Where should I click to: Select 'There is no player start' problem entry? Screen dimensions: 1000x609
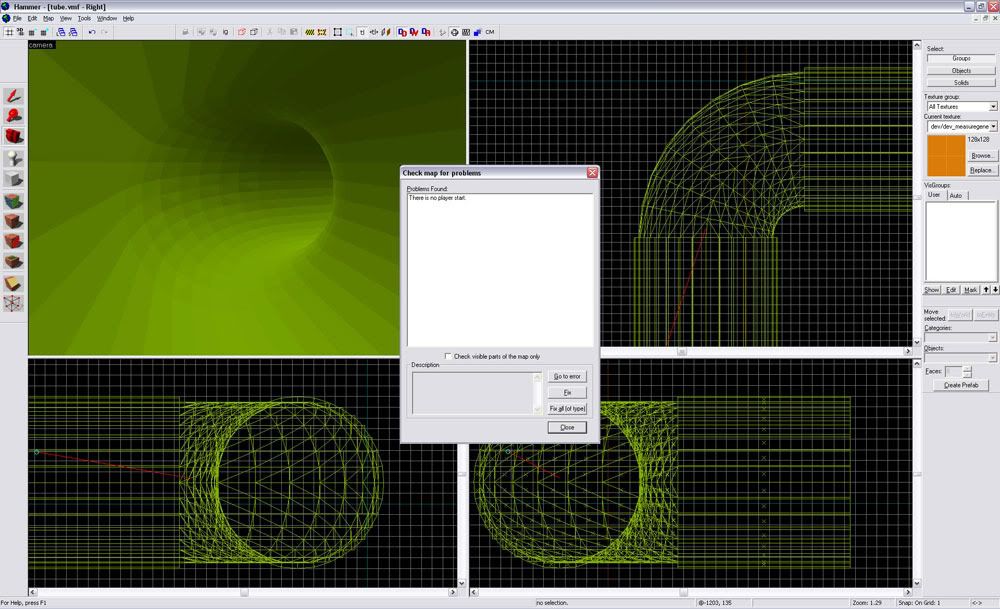(x=438, y=198)
